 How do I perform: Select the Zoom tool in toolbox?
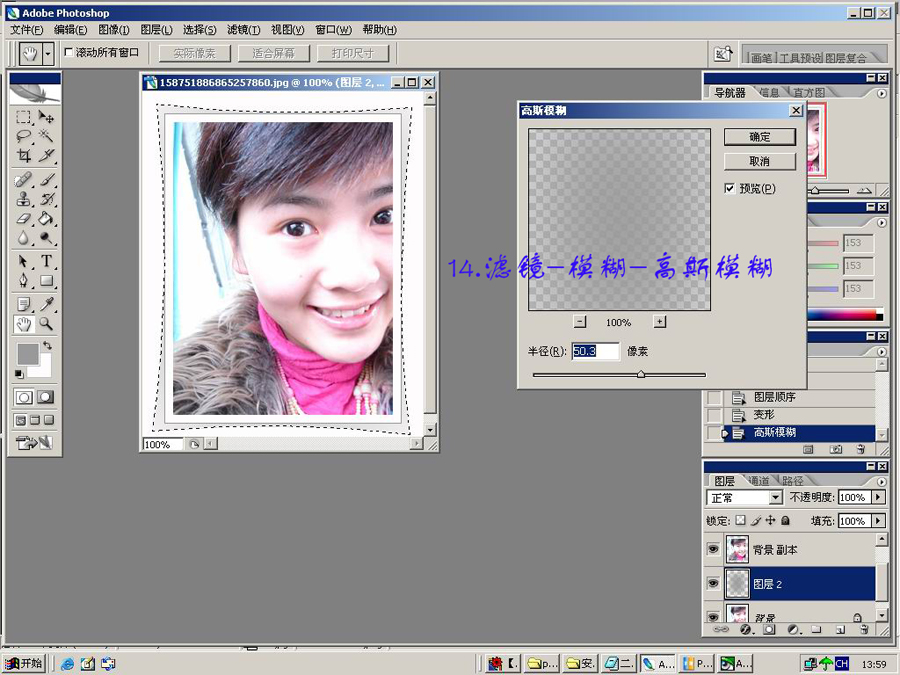46,324
